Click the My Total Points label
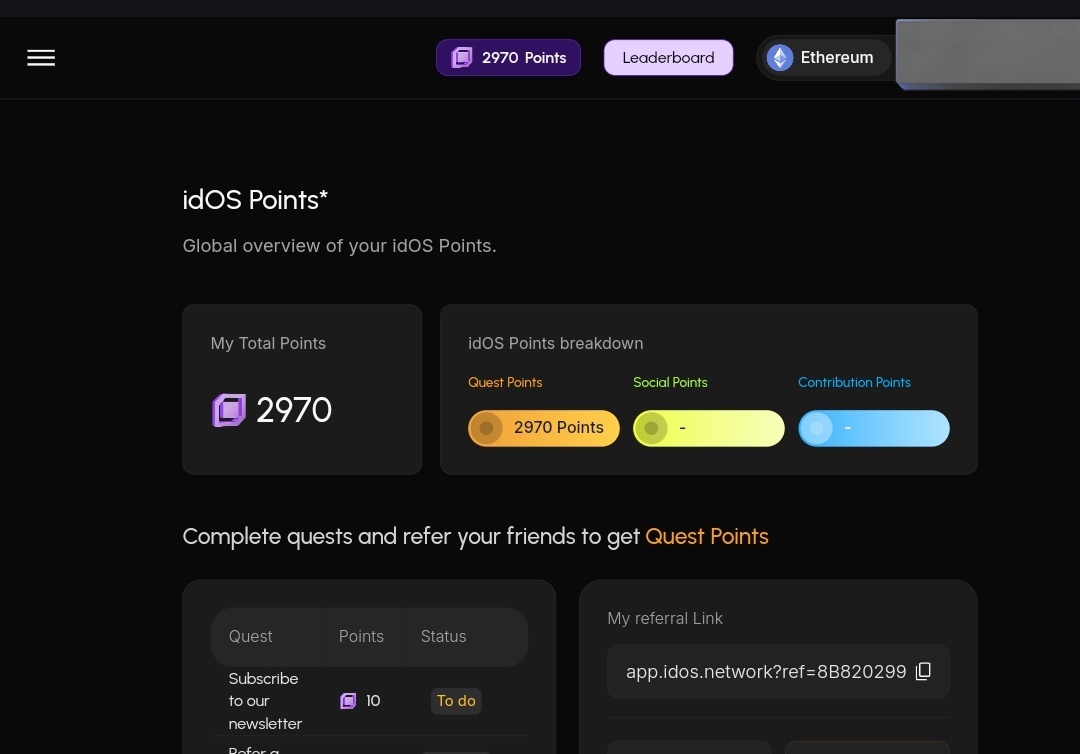 (268, 343)
